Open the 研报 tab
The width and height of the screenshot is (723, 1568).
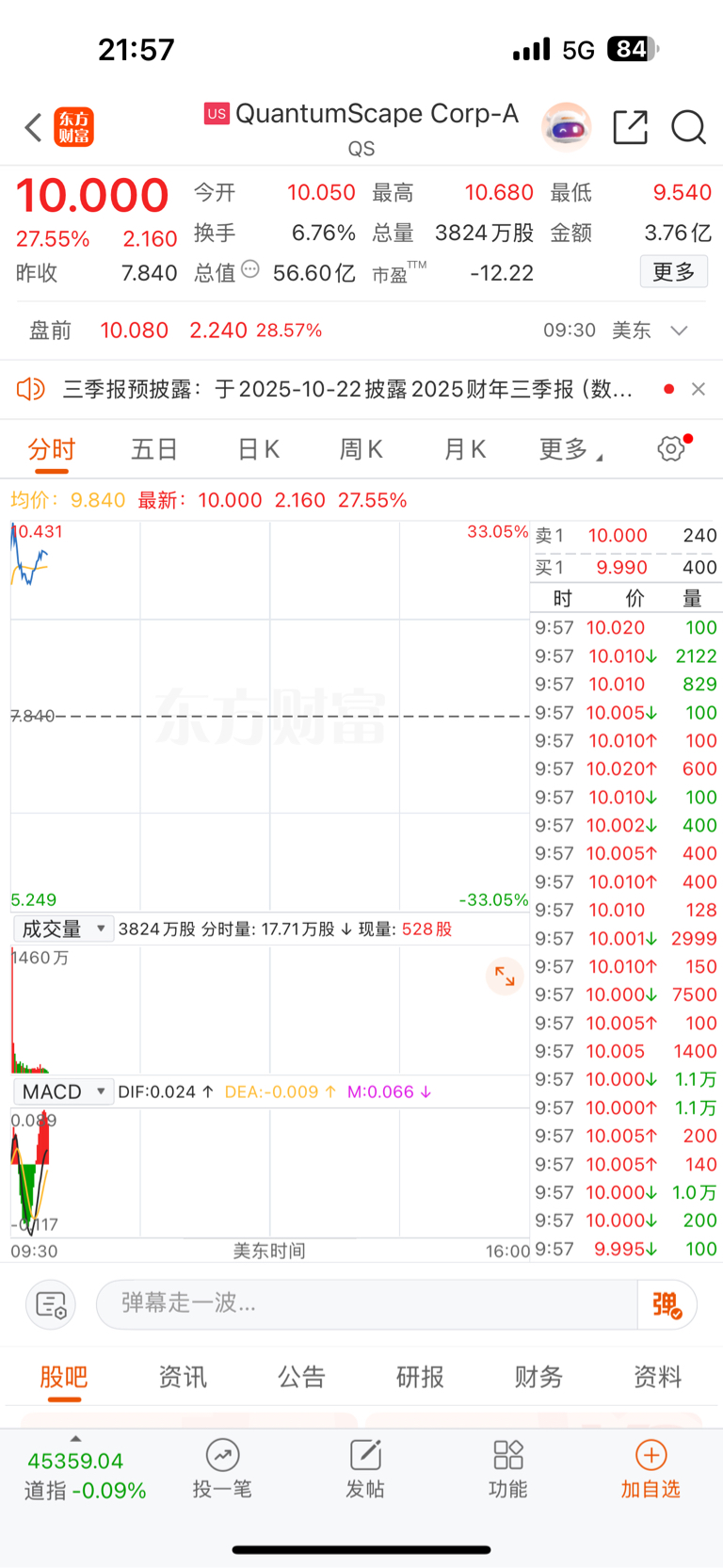420,1377
